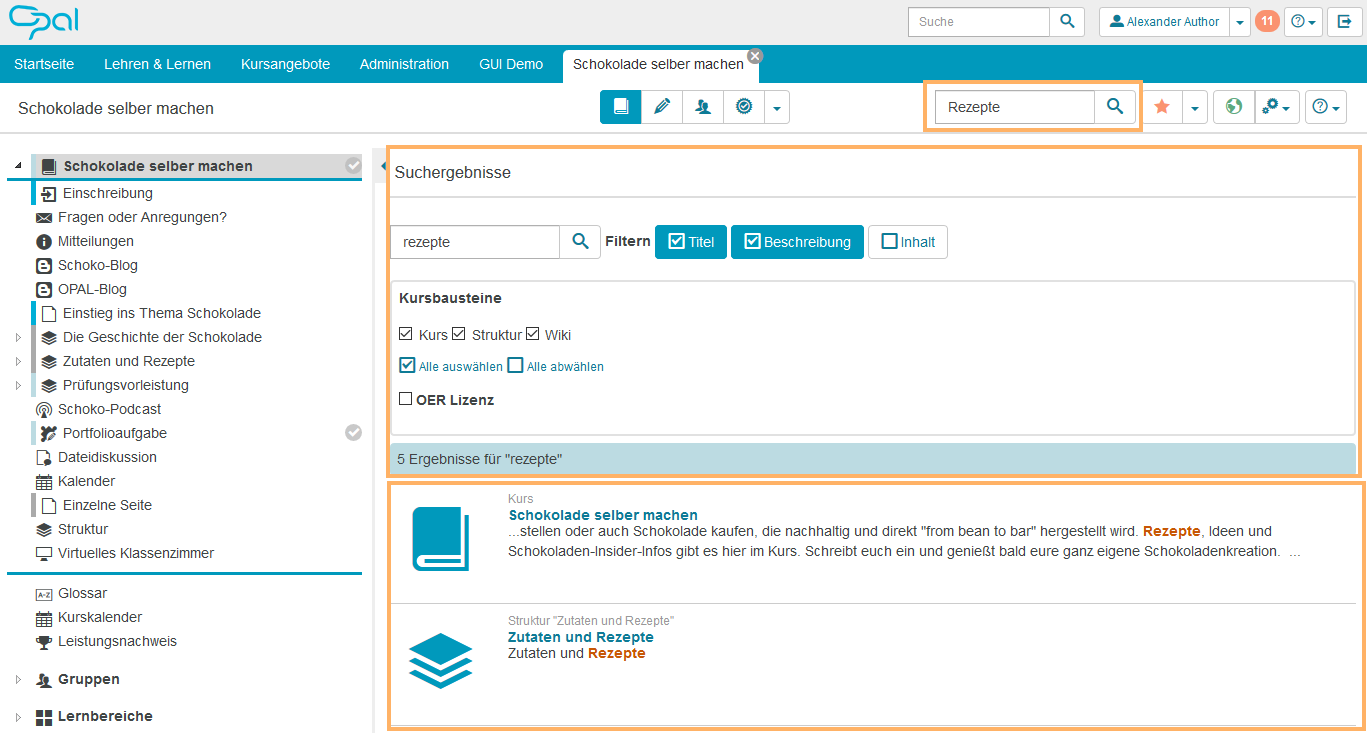Open Alexander Author user menu dropdown arrow
The height and width of the screenshot is (733, 1367).
coord(1240,22)
